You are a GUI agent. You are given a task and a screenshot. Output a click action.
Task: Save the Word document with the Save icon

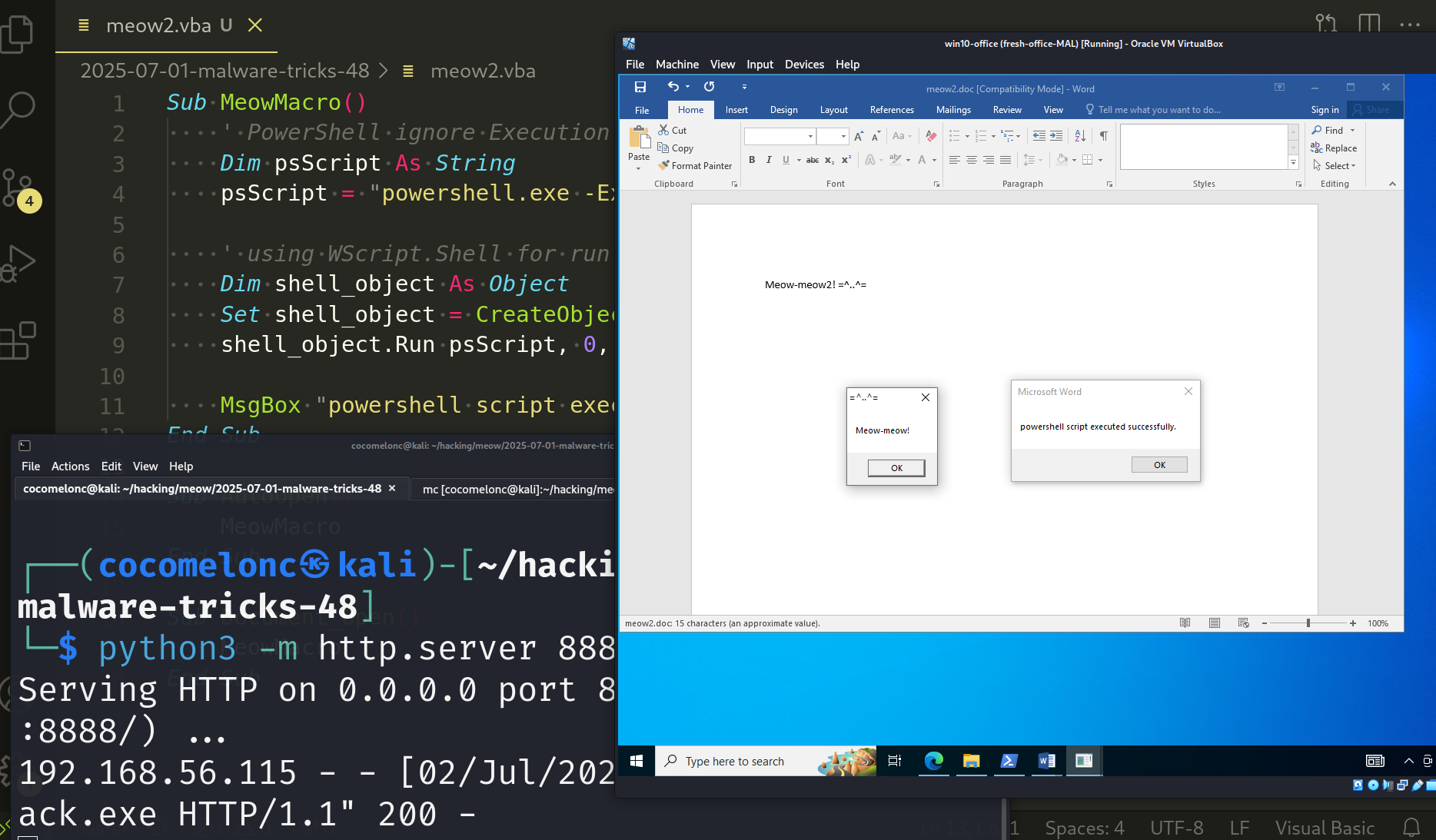click(x=640, y=87)
